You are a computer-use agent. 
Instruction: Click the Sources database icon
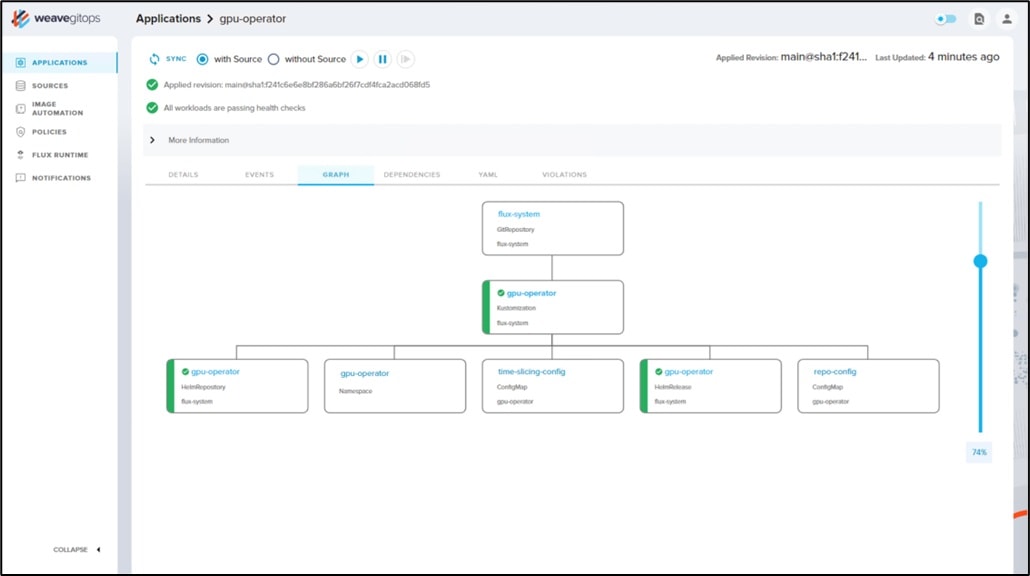tap(20, 85)
